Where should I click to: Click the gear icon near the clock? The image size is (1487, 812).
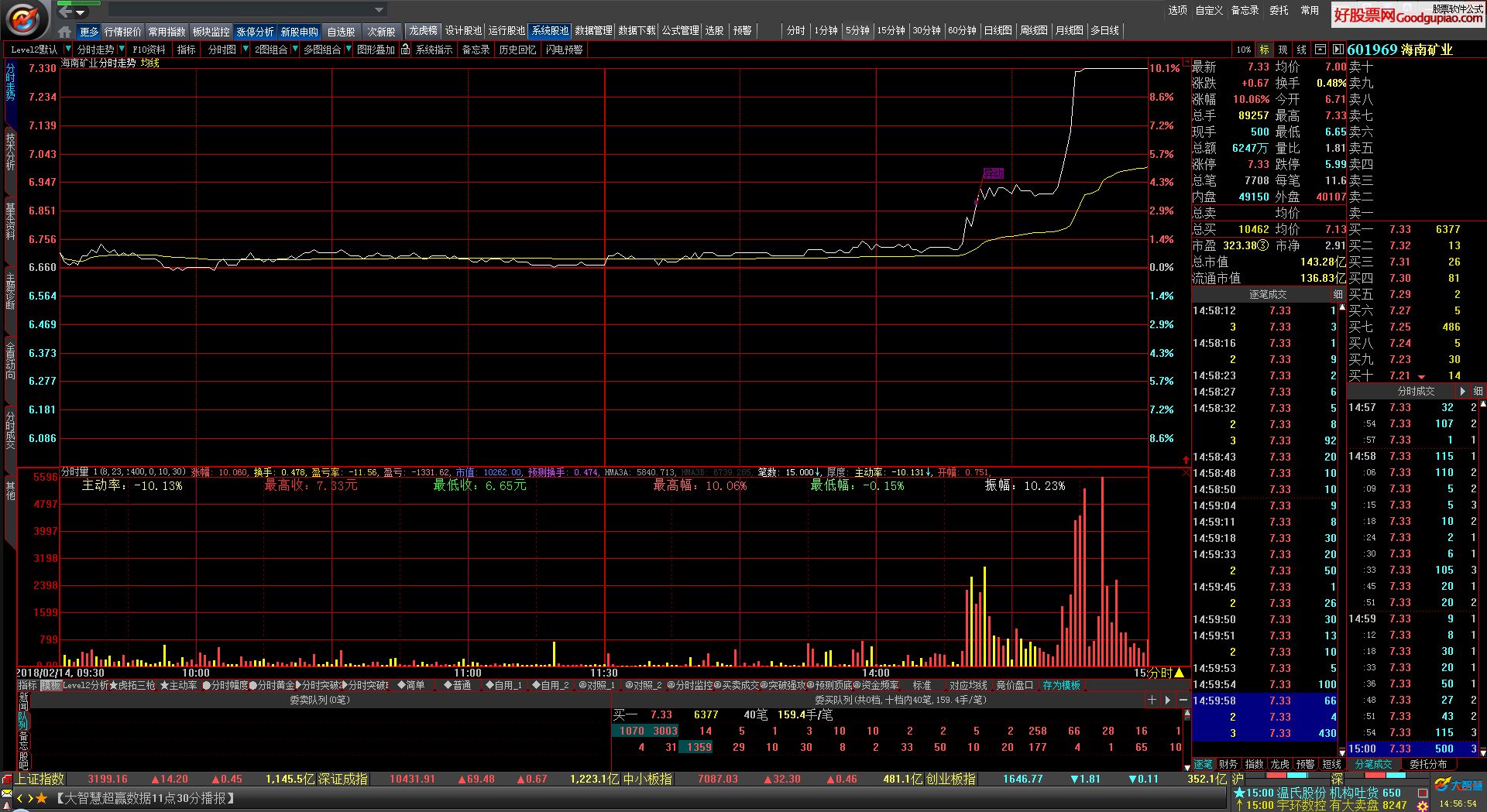[1423, 806]
